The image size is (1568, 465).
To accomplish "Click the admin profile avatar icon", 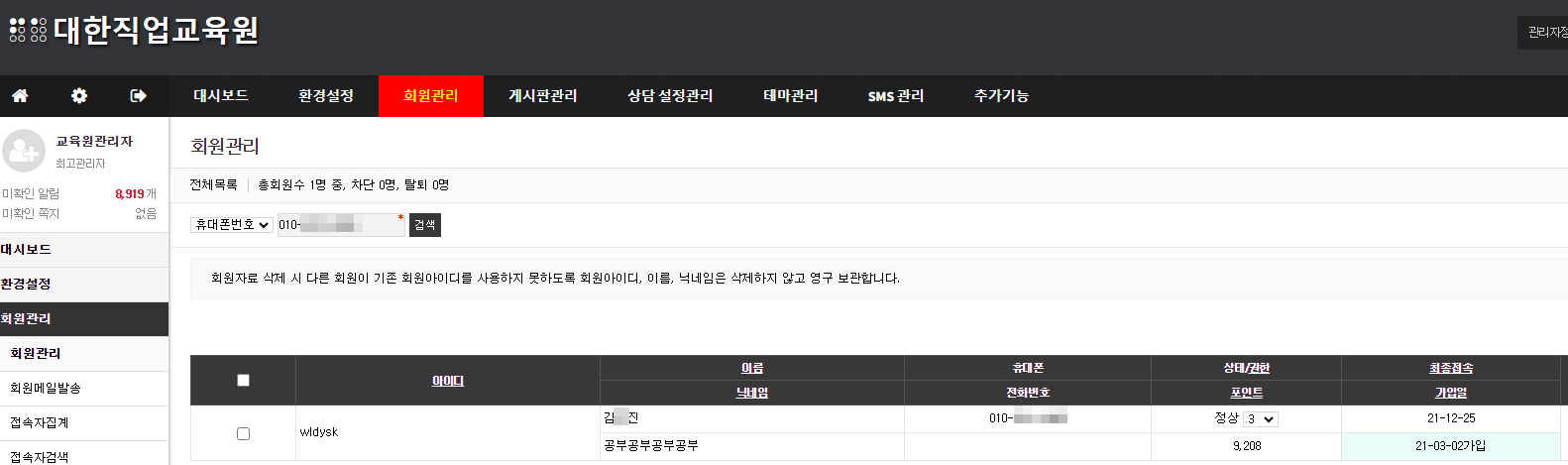I will tap(24, 152).
